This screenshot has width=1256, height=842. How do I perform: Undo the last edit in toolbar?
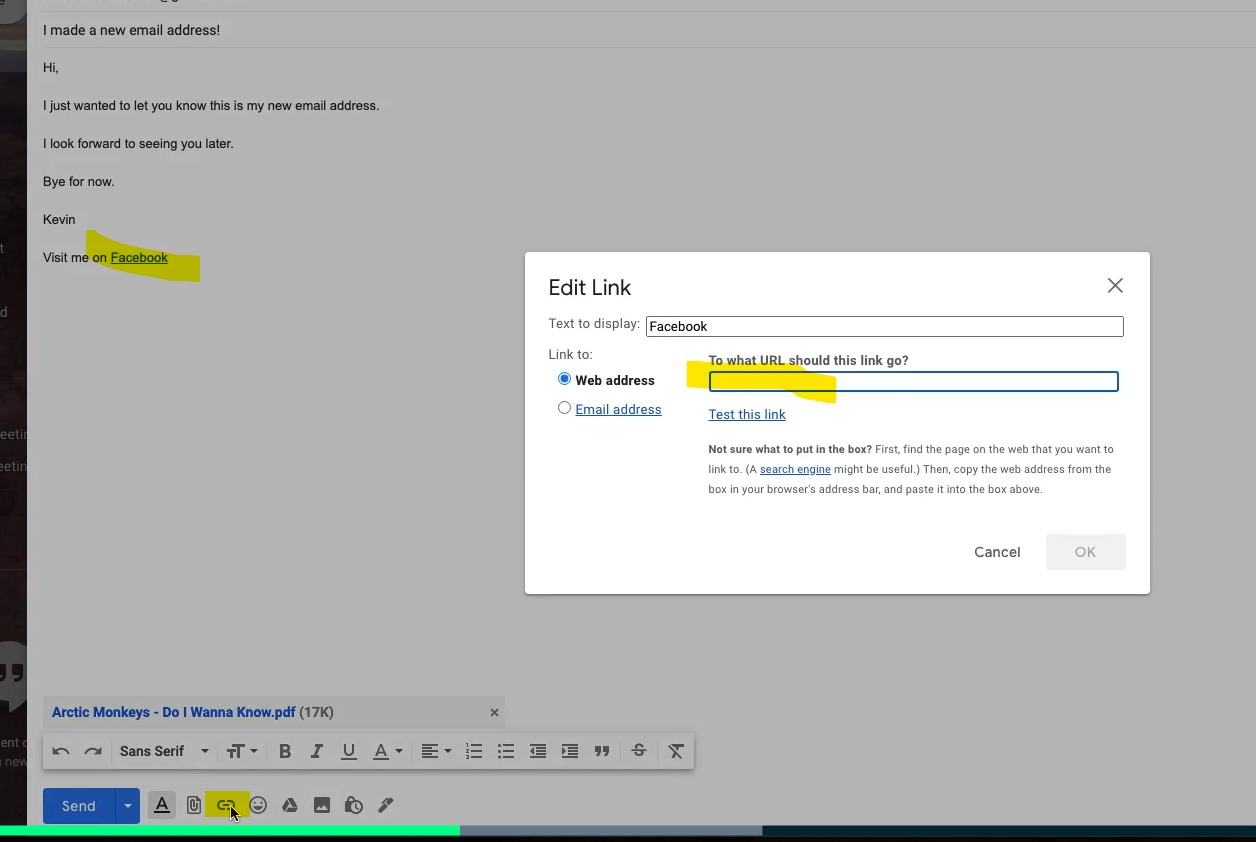(61, 751)
